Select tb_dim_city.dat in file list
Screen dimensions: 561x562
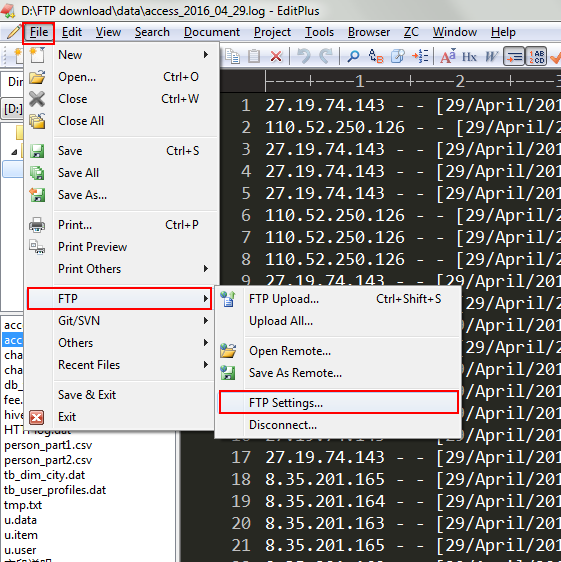(x=44, y=475)
